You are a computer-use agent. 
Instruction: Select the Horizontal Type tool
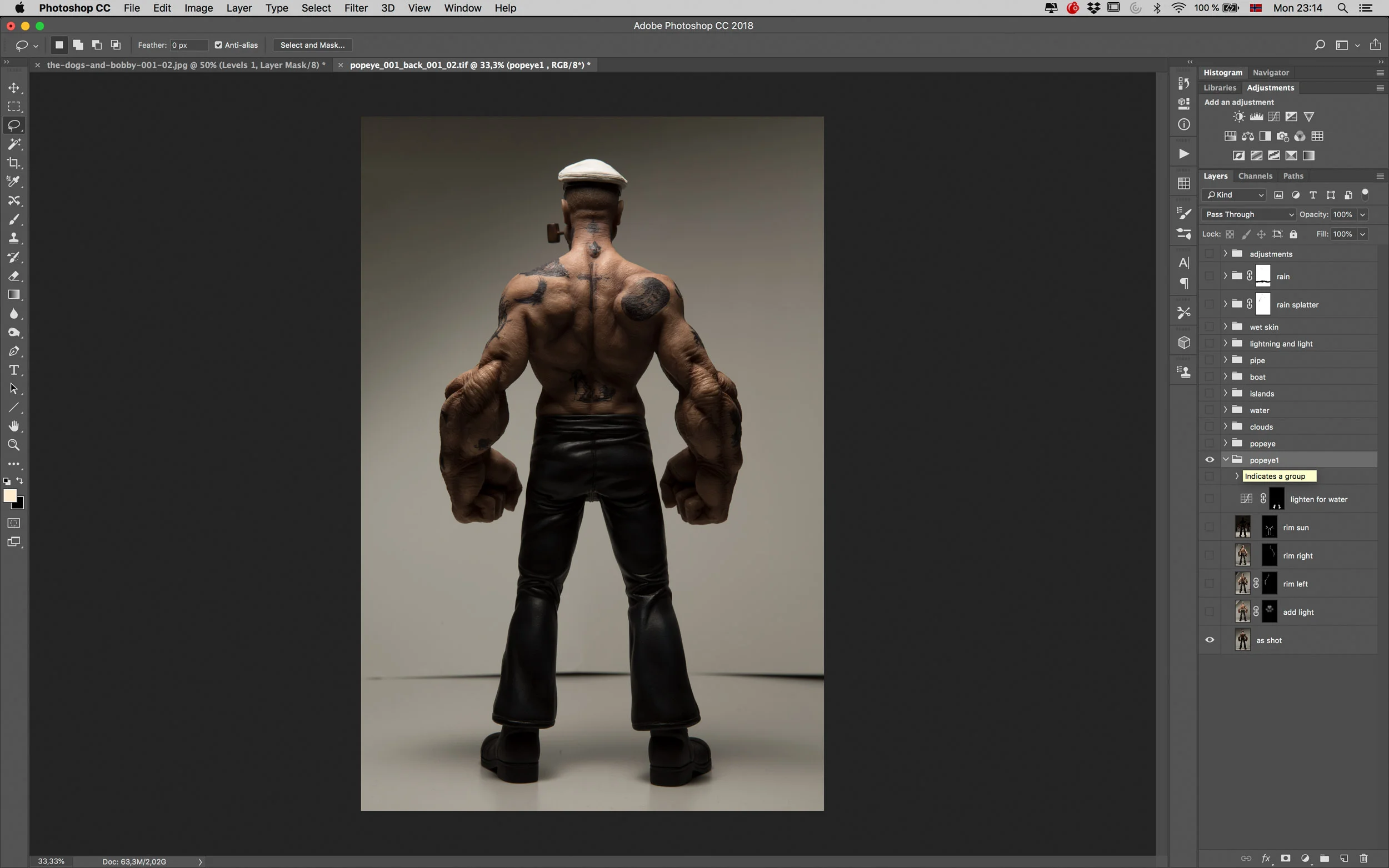(x=14, y=370)
